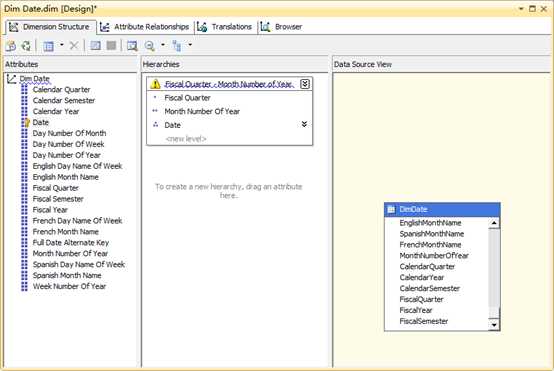Open the Translations tab

coord(225,27)
